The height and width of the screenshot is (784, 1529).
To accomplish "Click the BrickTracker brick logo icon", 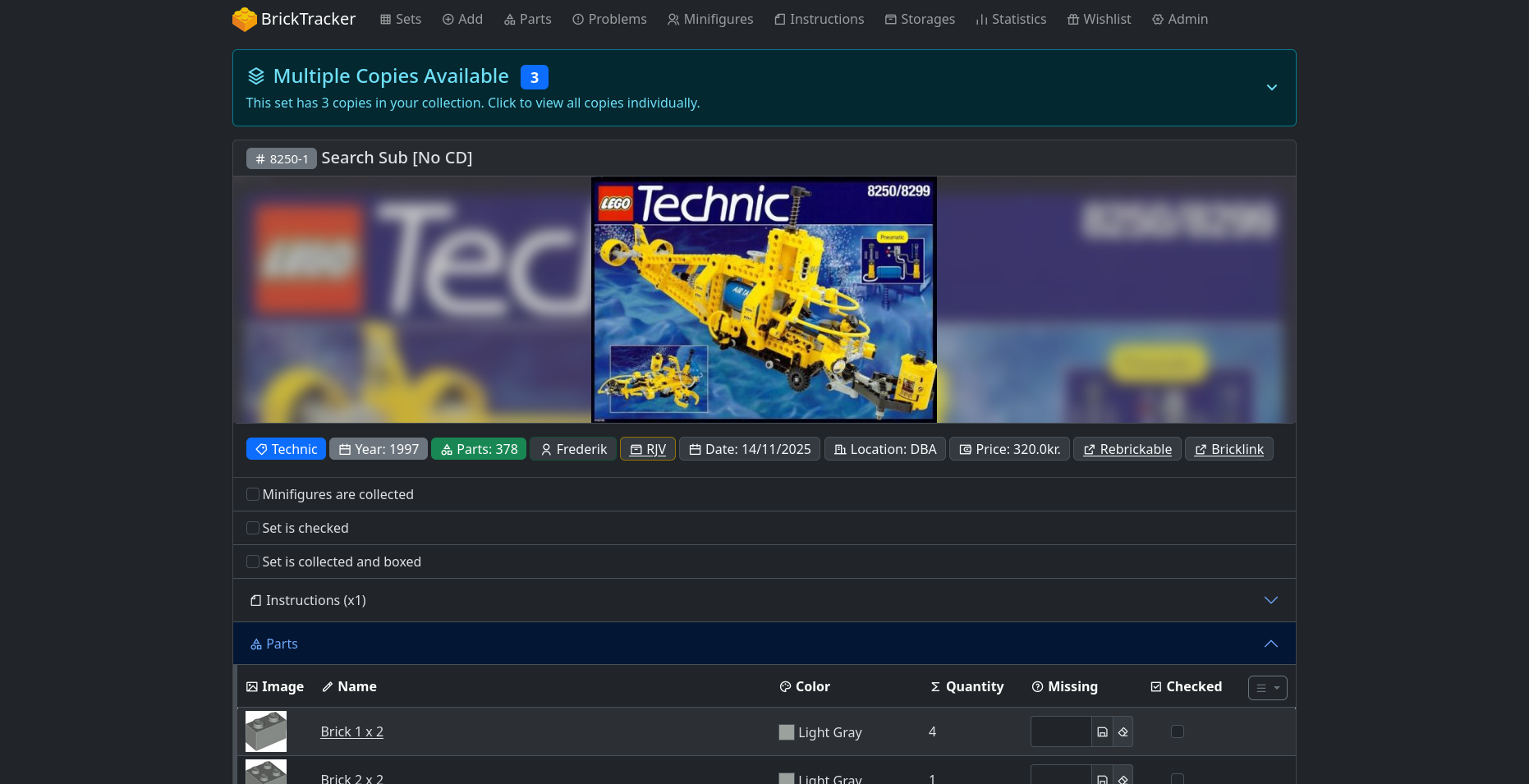I will pyautogui.click(x=244, y=19).
